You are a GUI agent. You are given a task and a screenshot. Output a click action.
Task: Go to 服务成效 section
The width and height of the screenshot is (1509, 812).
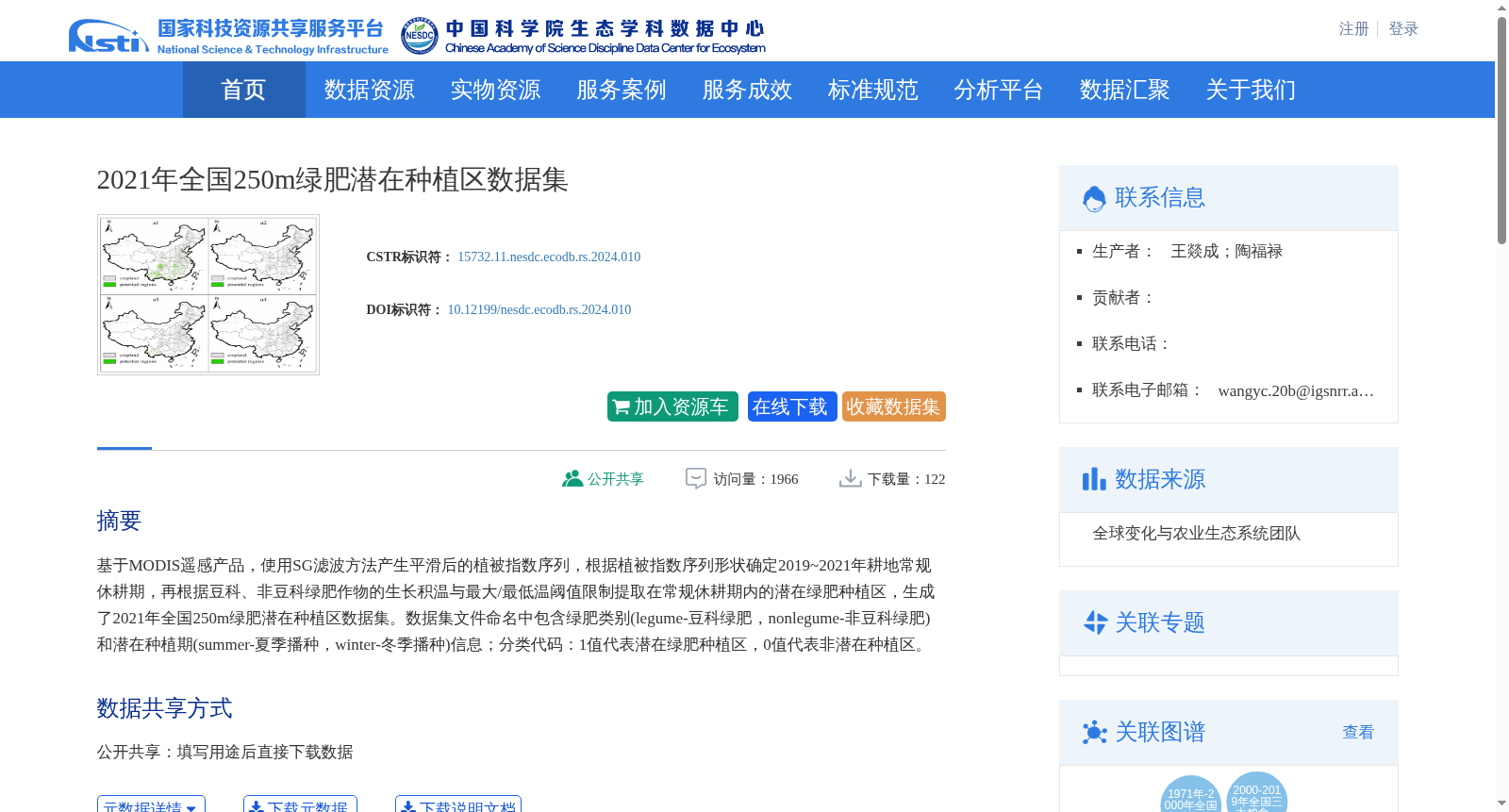coord(747,90)
